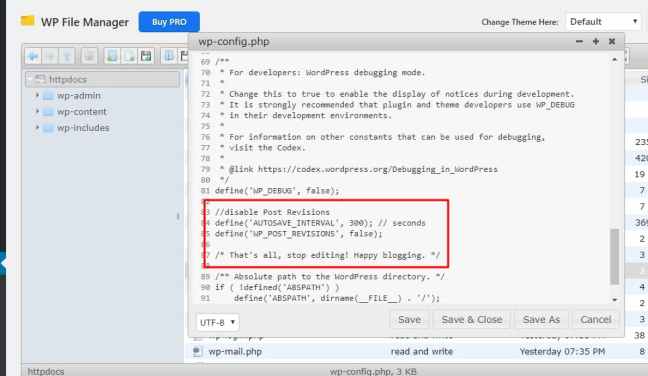648x376 pixels.
Task: Click in the AUTOSAVE_INTERVAL define line
Action: click(320, 223)
